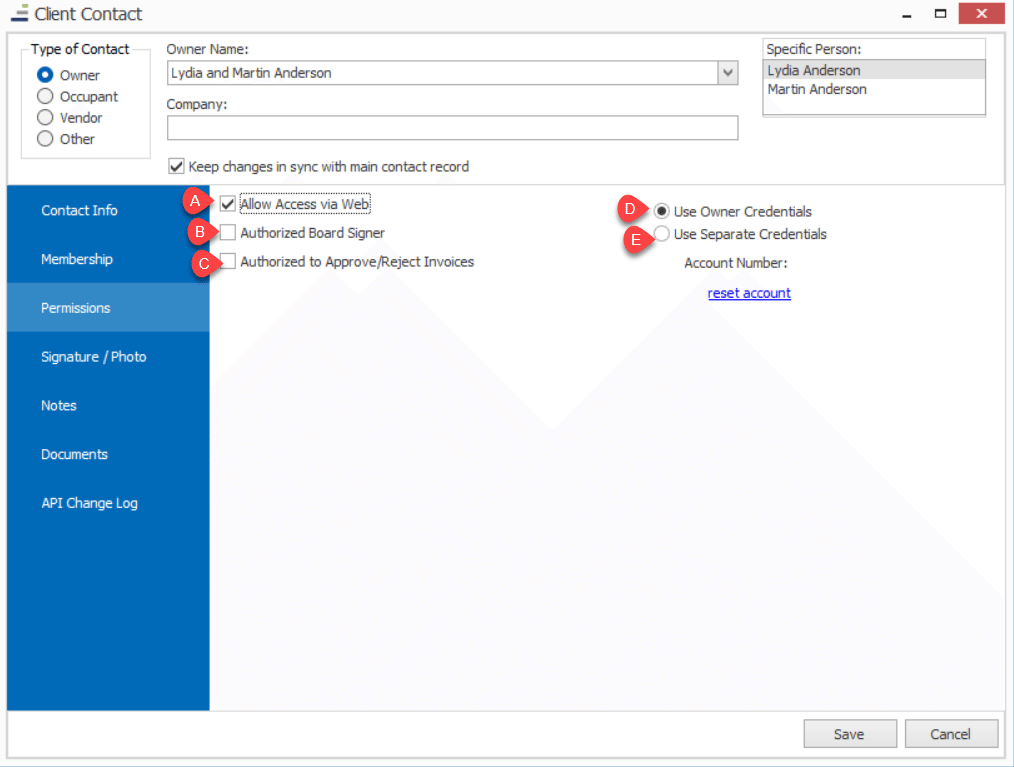1014x767 pixels.
Task: Open the Membership tab
Action: point(108,259)
